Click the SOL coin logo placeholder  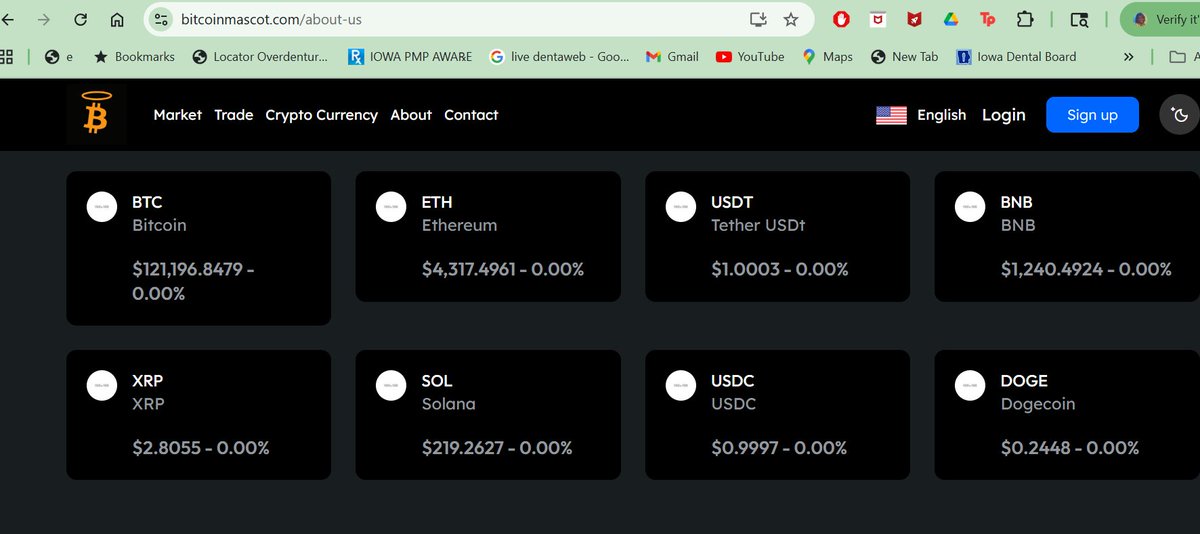click(392, 386)
